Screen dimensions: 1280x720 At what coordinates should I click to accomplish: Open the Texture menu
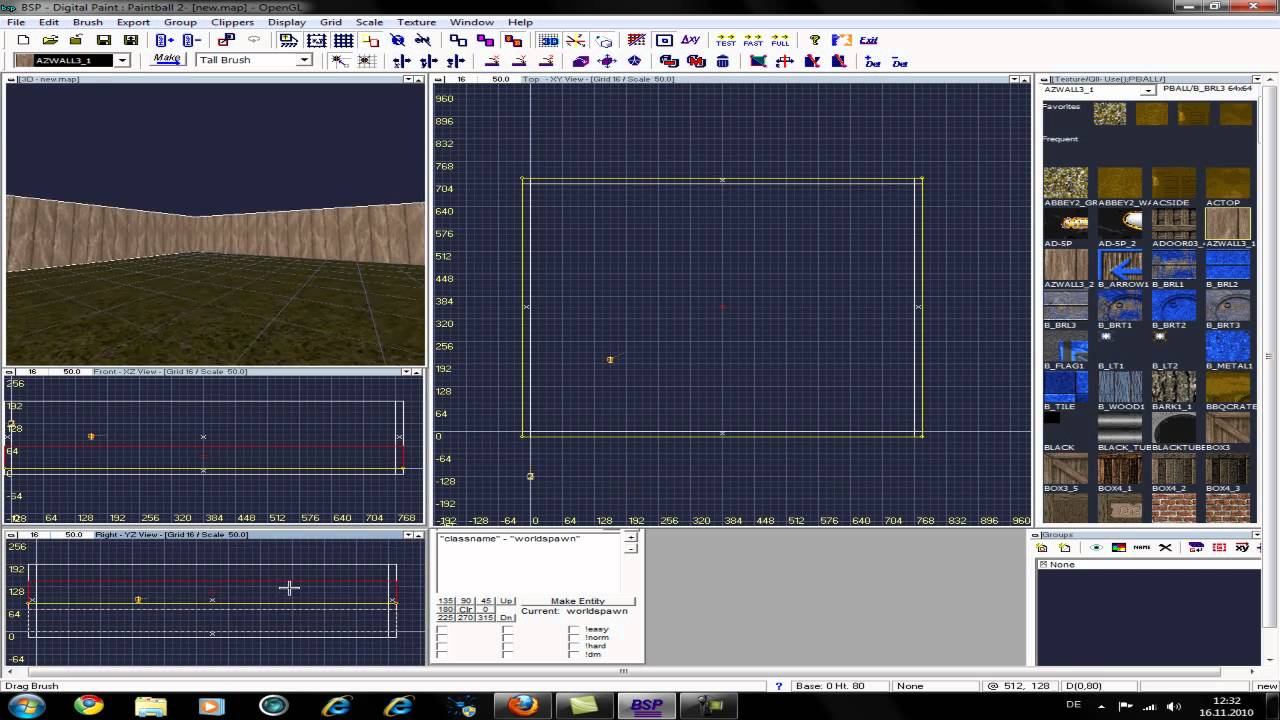pos(416,22)
